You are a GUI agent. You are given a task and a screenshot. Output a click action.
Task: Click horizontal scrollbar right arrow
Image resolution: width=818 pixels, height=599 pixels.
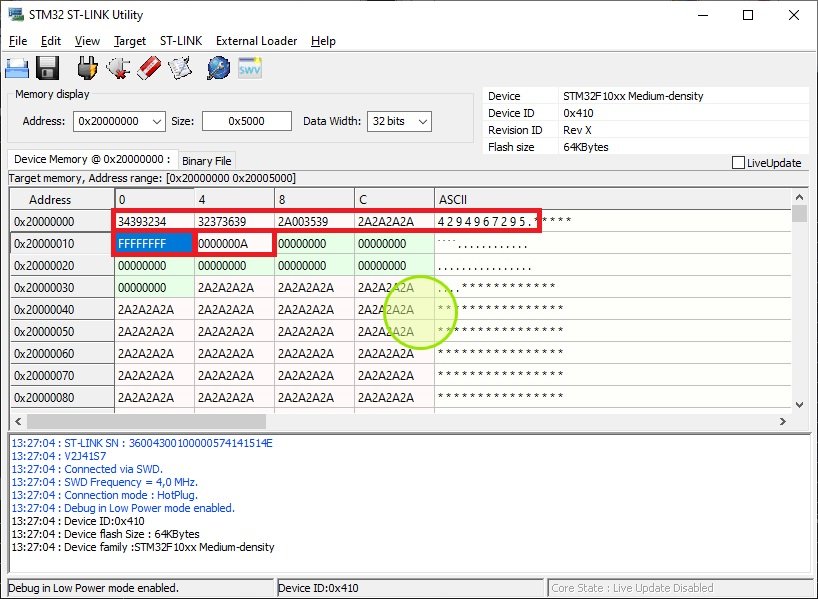point(783,421)
